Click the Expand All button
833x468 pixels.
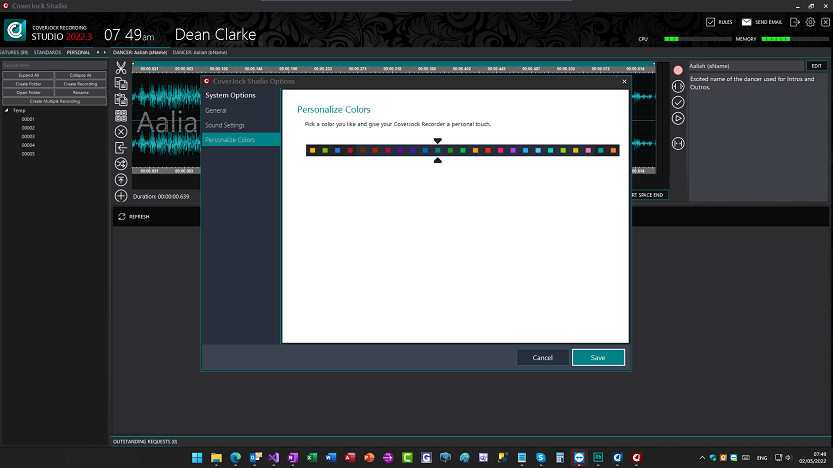pyautogui.click(x=27, y=75)
